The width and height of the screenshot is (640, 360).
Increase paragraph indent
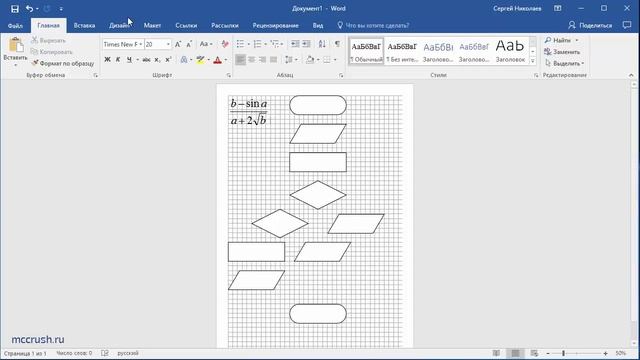tap(306, 44)
